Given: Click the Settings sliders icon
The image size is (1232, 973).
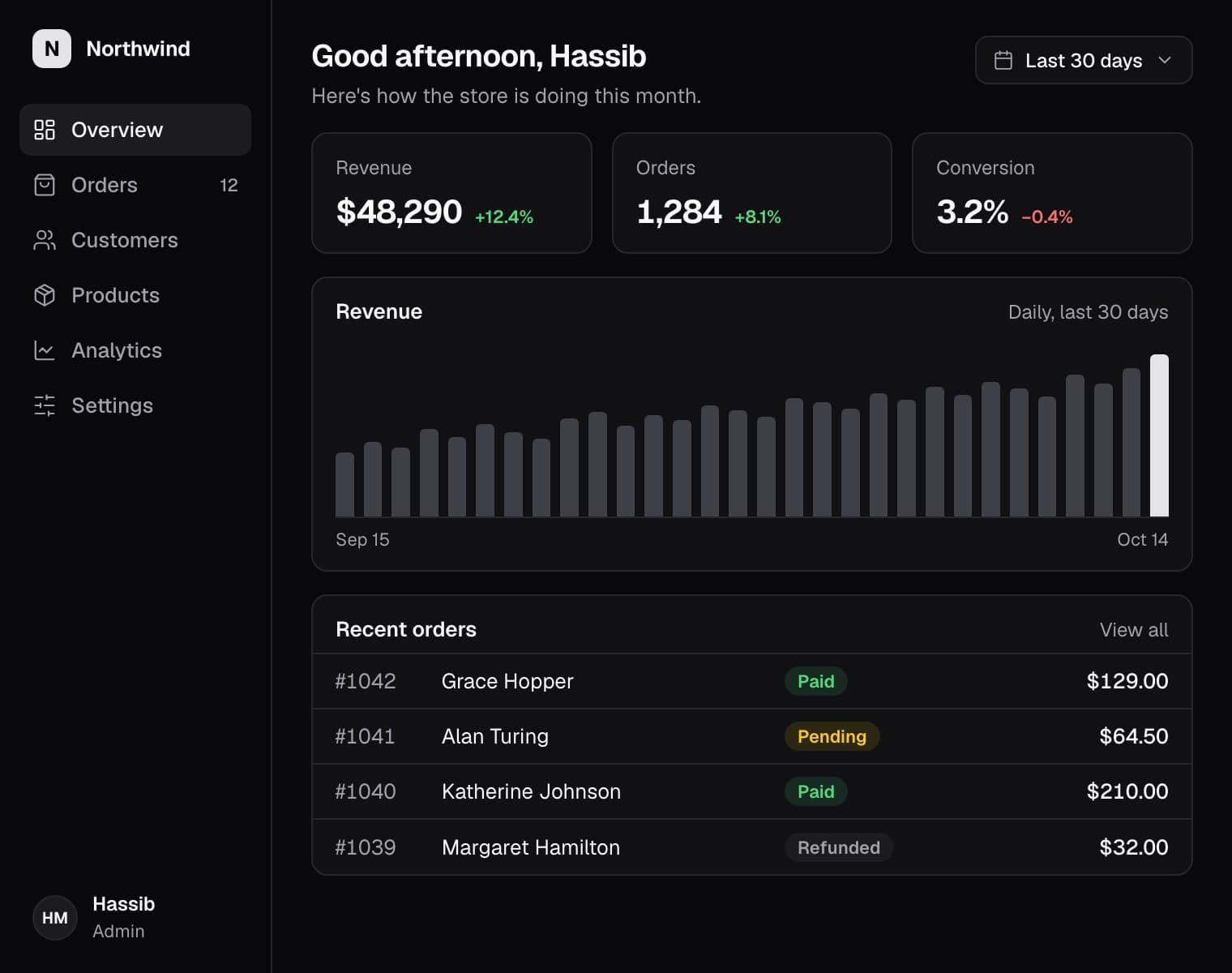Looking at the screenshot, I should pos(45,405).
